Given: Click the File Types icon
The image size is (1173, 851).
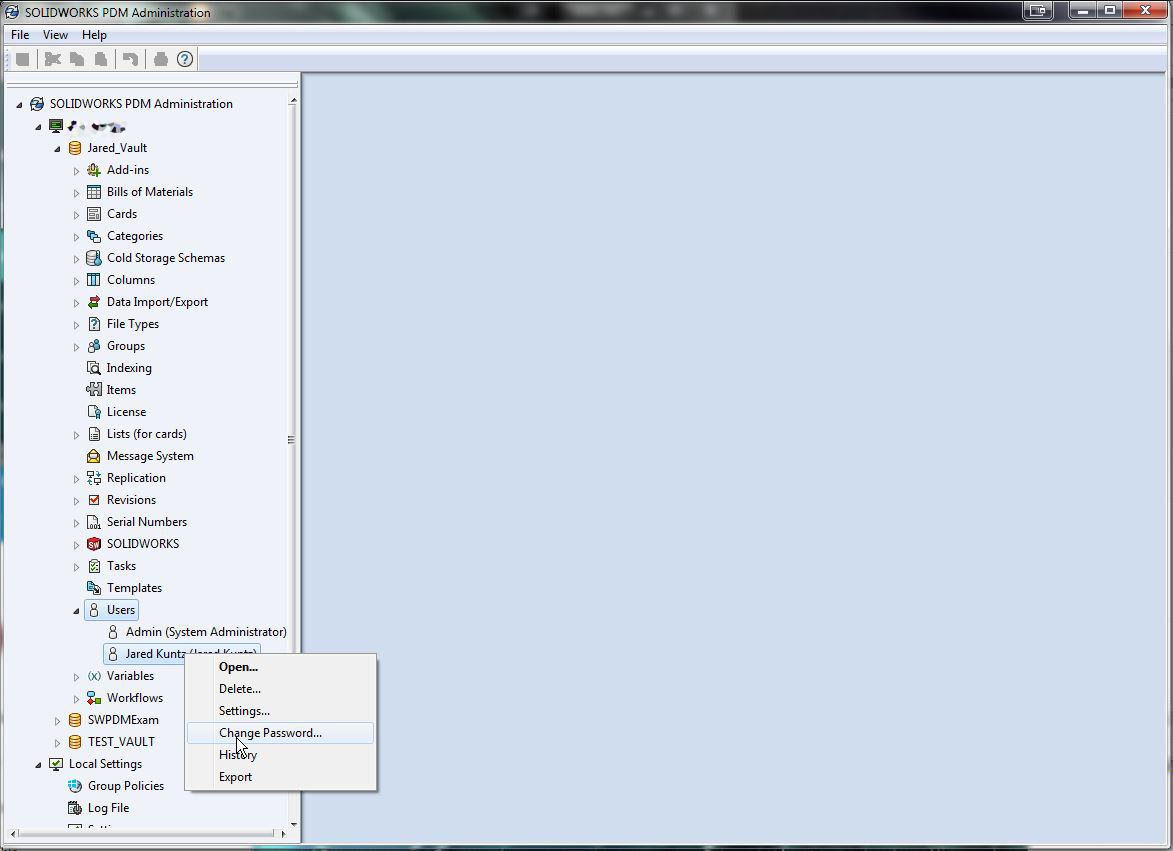Looking at the screenshot, I should click(94, 324).
